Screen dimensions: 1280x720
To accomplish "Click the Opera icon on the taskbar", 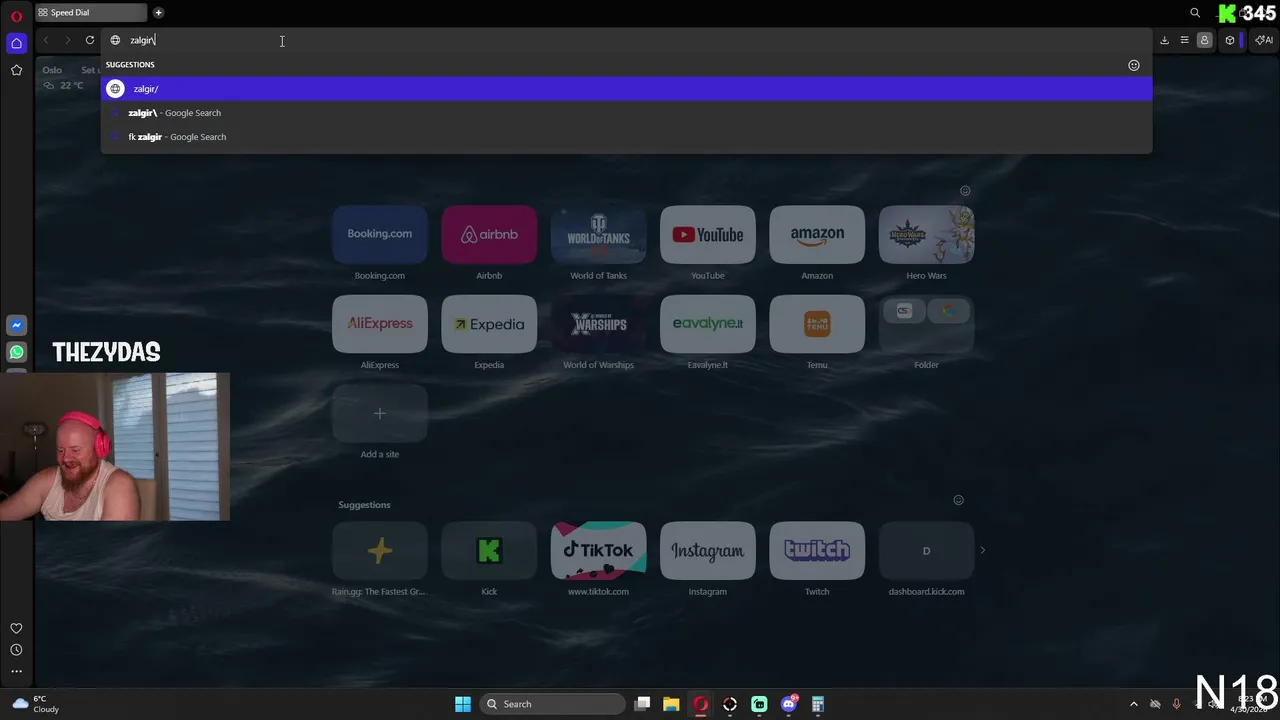I will click(700, 704).
